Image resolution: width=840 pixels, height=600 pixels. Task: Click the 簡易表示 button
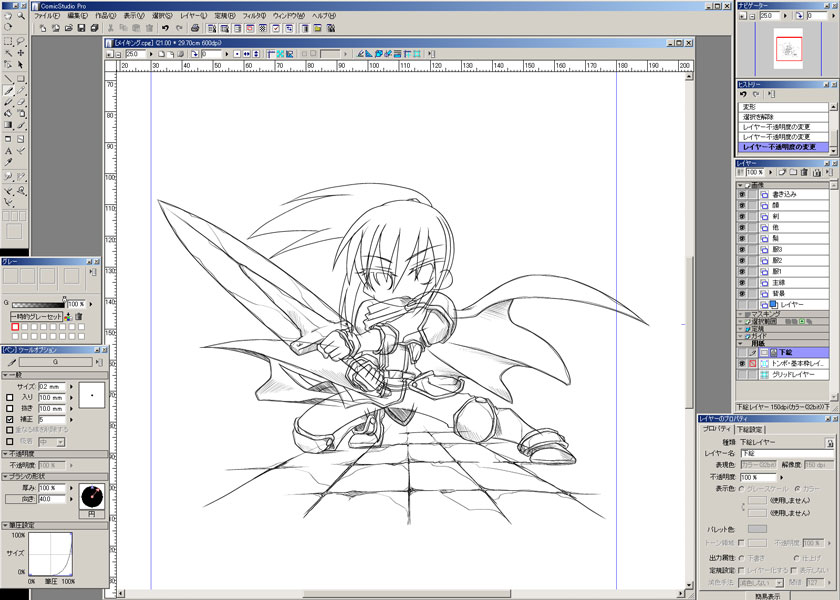point(768,592)
